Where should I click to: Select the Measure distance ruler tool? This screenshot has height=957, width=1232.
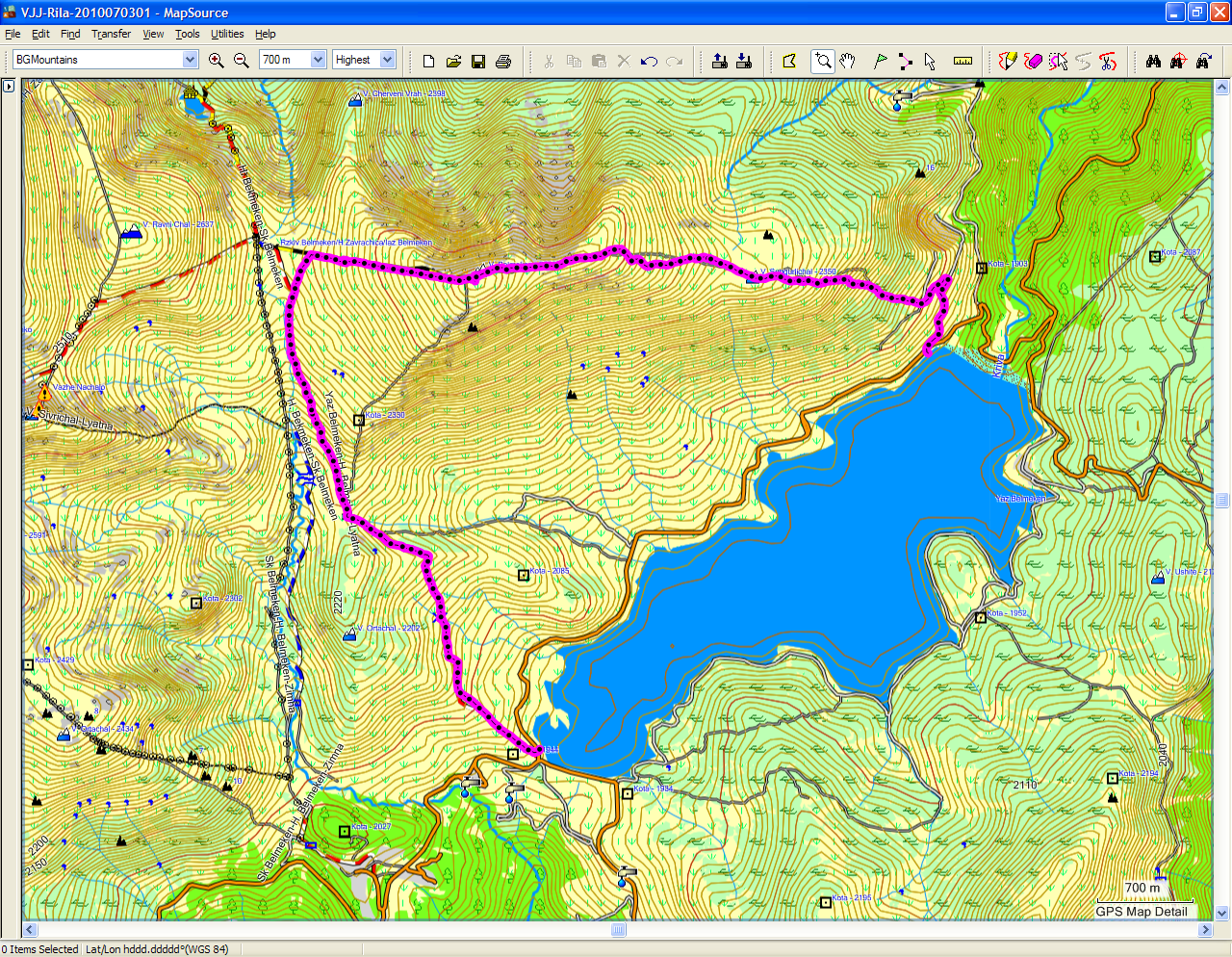(x=962, y=61)
